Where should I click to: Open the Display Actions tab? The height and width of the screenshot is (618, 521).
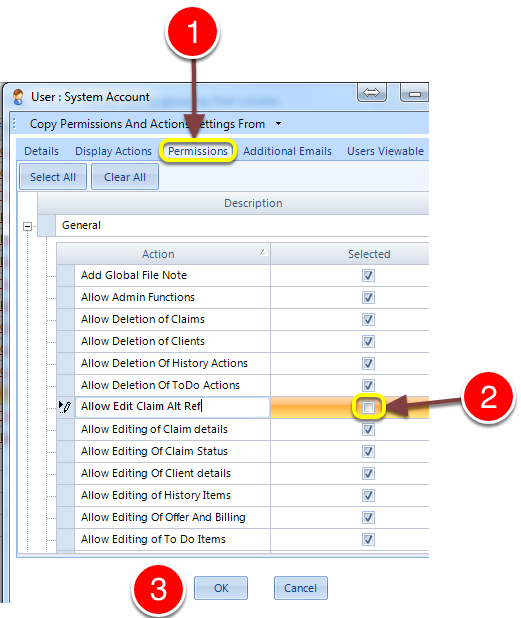point(113,151)
